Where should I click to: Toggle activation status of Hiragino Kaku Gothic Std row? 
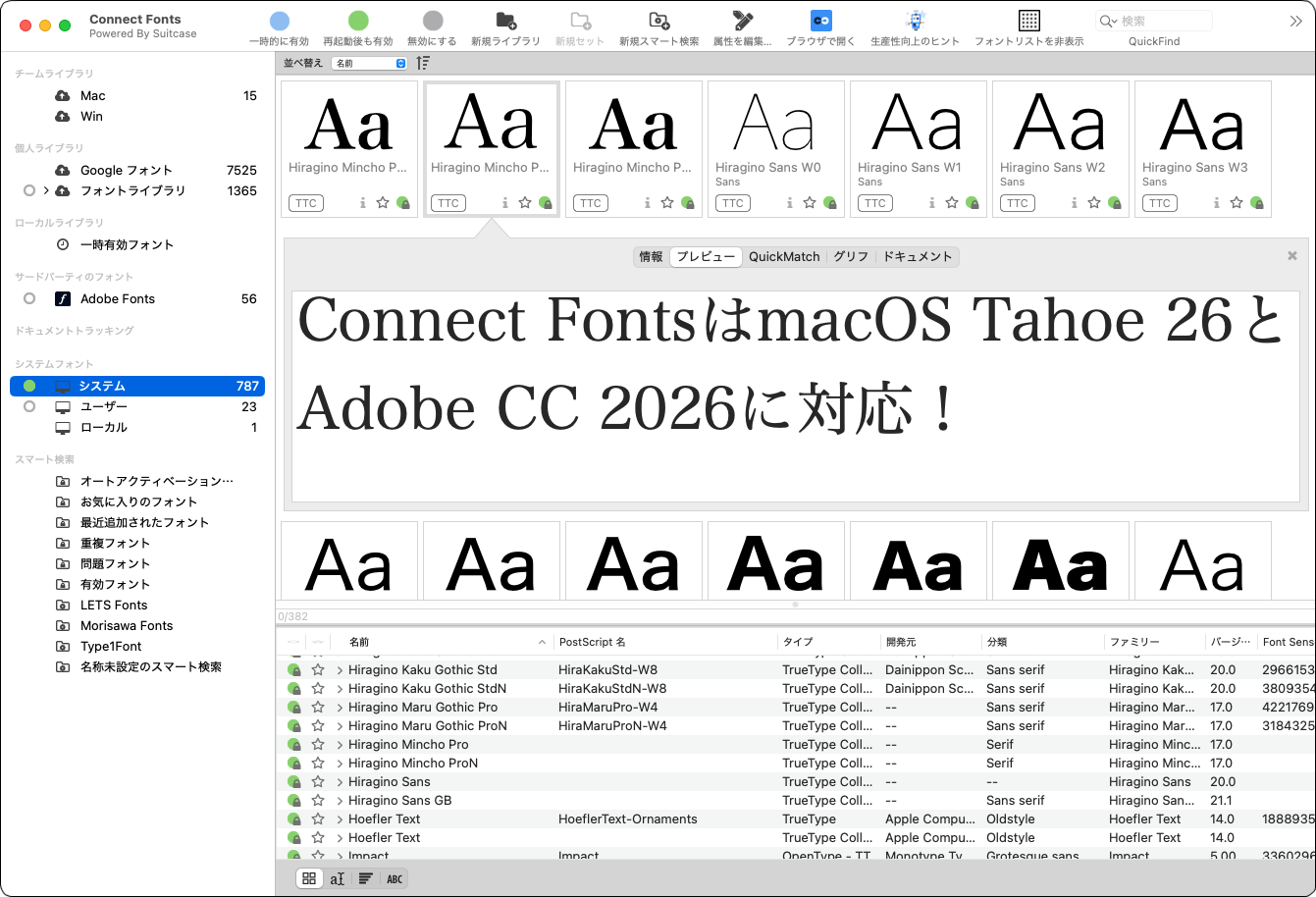click(x=293, y=670)
